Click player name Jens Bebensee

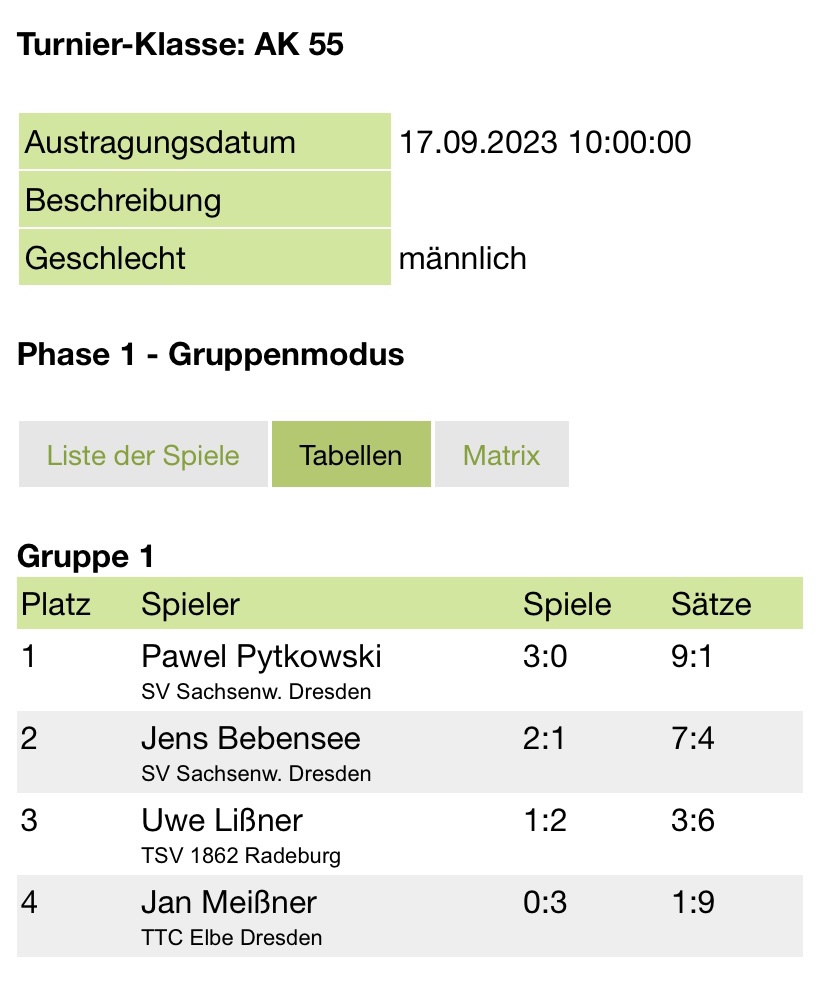tap(250, 738)
